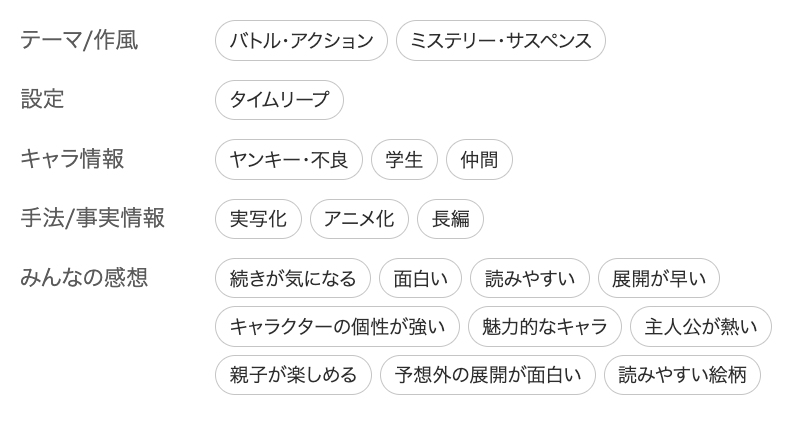
Task: Open the タイムリープ setting tag
Action: [279, 100]
